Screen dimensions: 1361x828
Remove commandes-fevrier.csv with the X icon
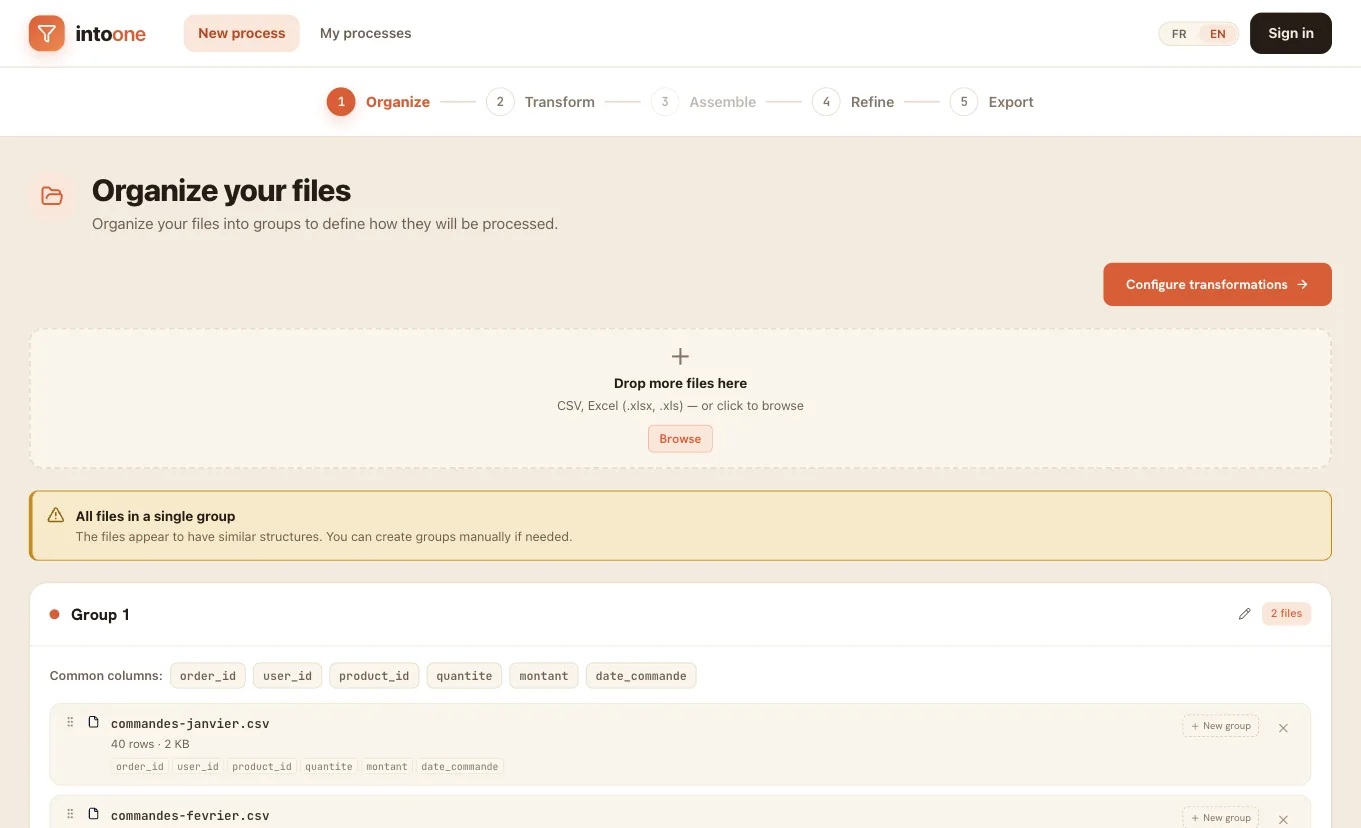point(1283,820)
